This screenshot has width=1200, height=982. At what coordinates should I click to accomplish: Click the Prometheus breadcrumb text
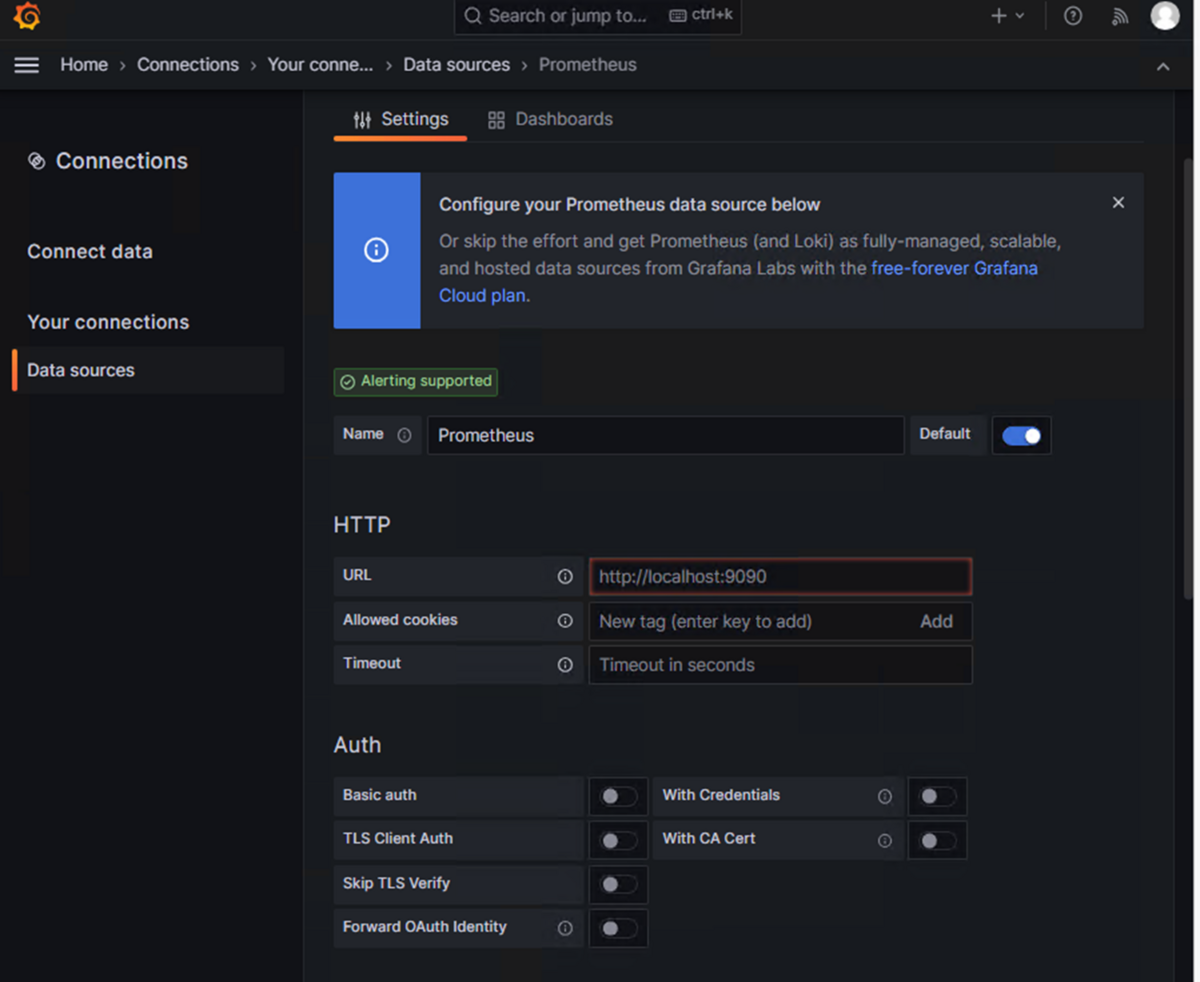click(x=588, y=65)
